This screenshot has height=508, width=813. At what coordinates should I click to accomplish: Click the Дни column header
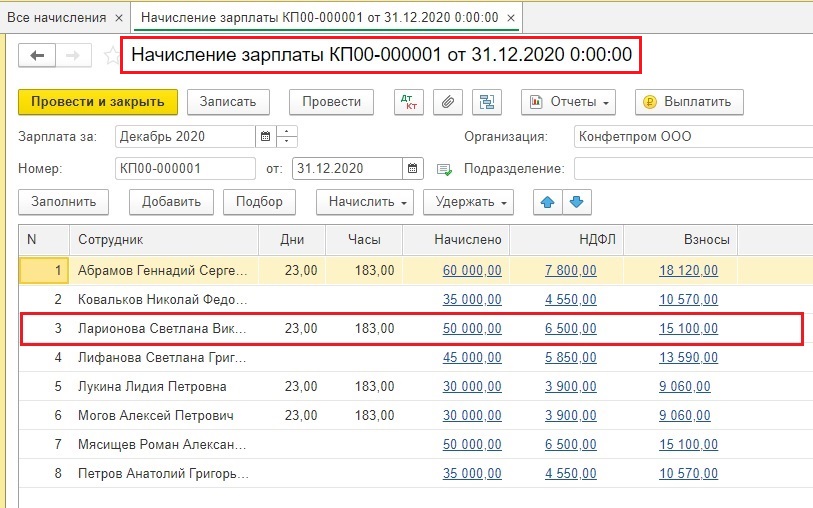point(292,239)
